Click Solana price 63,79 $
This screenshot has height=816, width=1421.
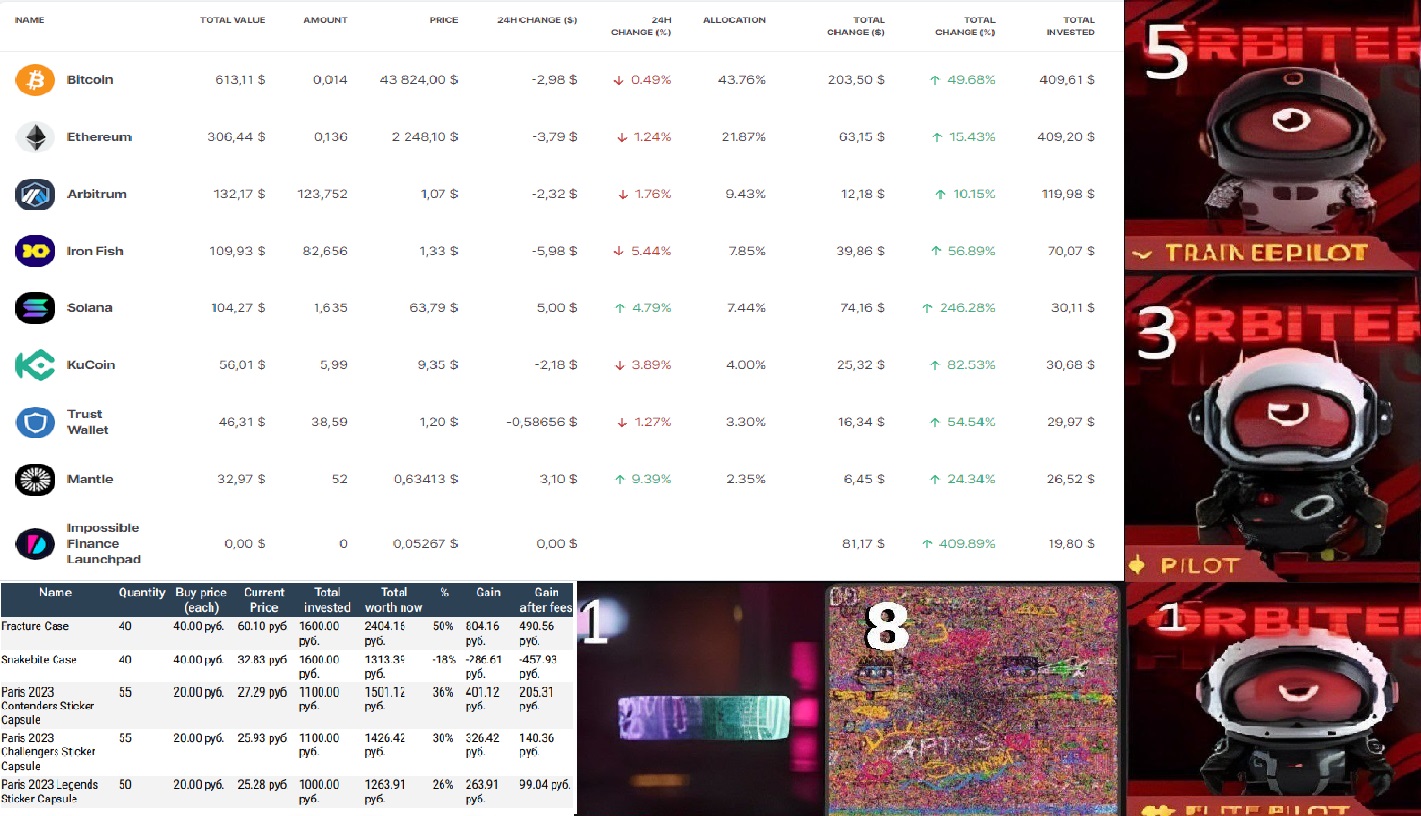point(434,308)
